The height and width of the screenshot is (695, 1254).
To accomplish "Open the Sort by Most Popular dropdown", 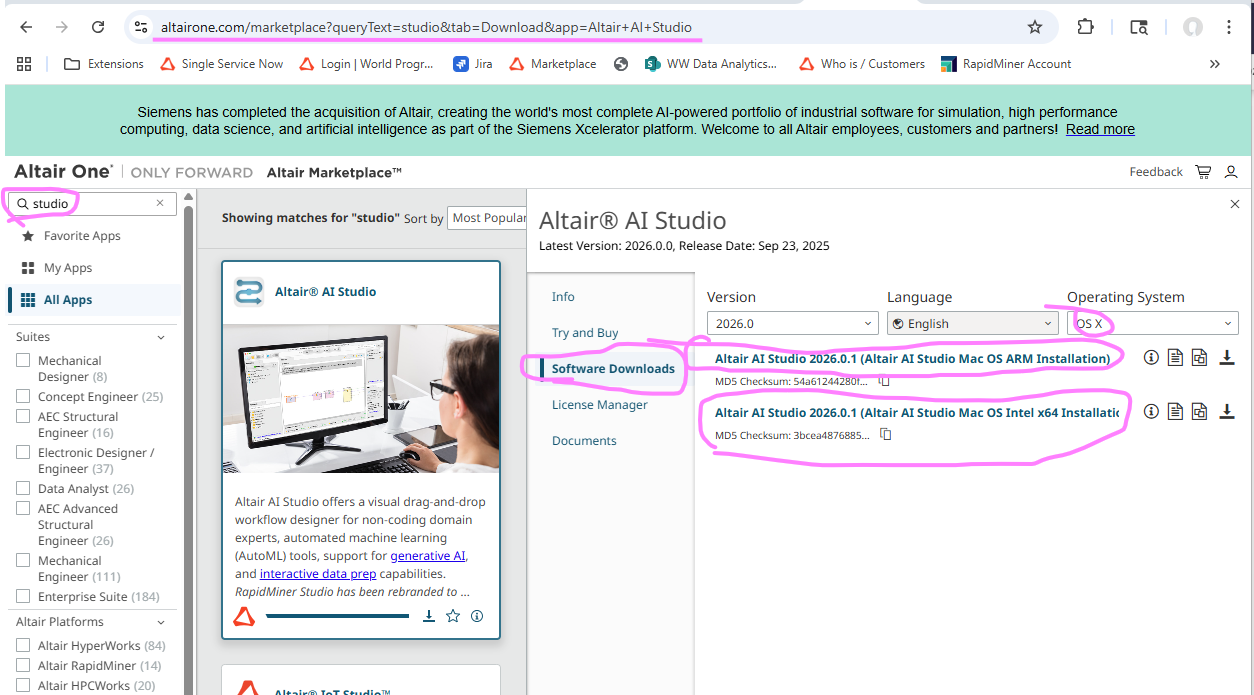I will coord(488,218).
